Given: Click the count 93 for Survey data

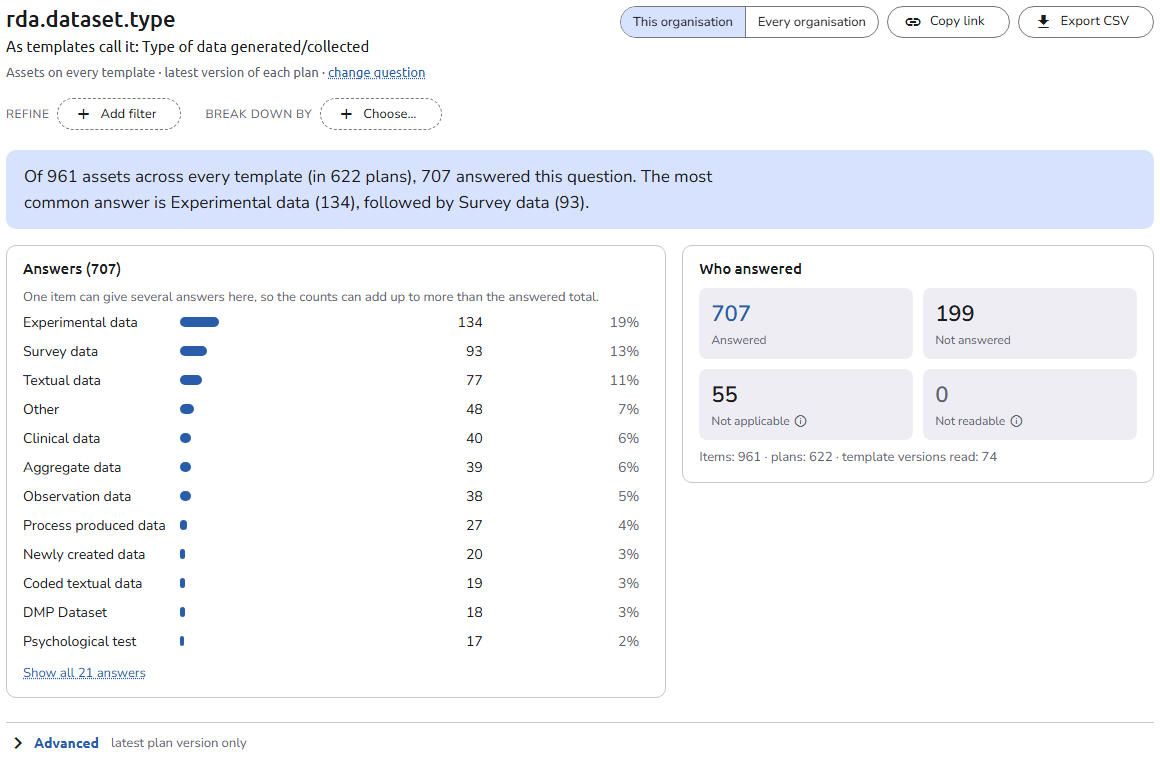Looking at the screenshot, I should coord(474,352).
